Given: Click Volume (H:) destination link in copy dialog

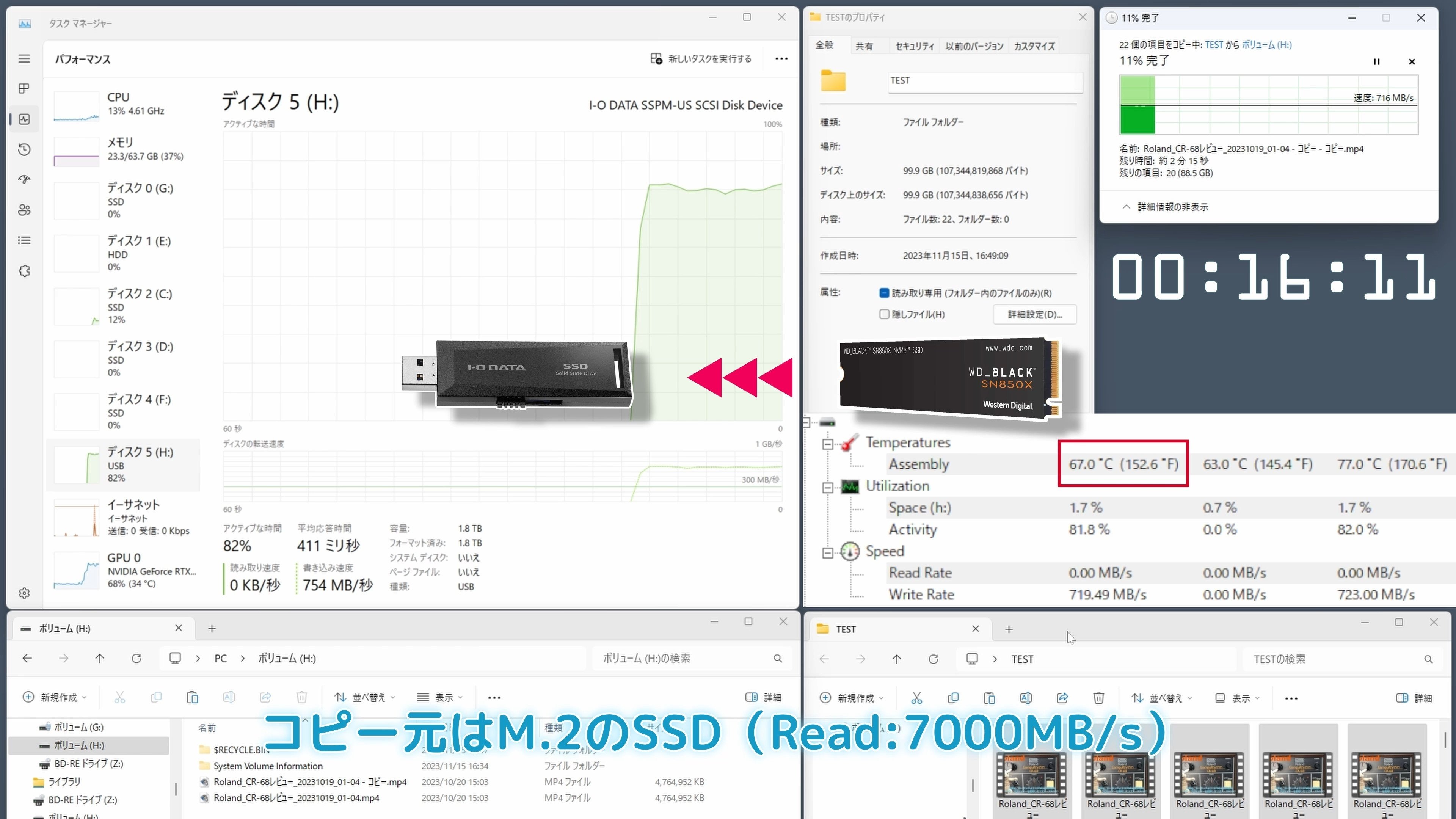Looking at the screenshot, I should [x=1266, y=45].
